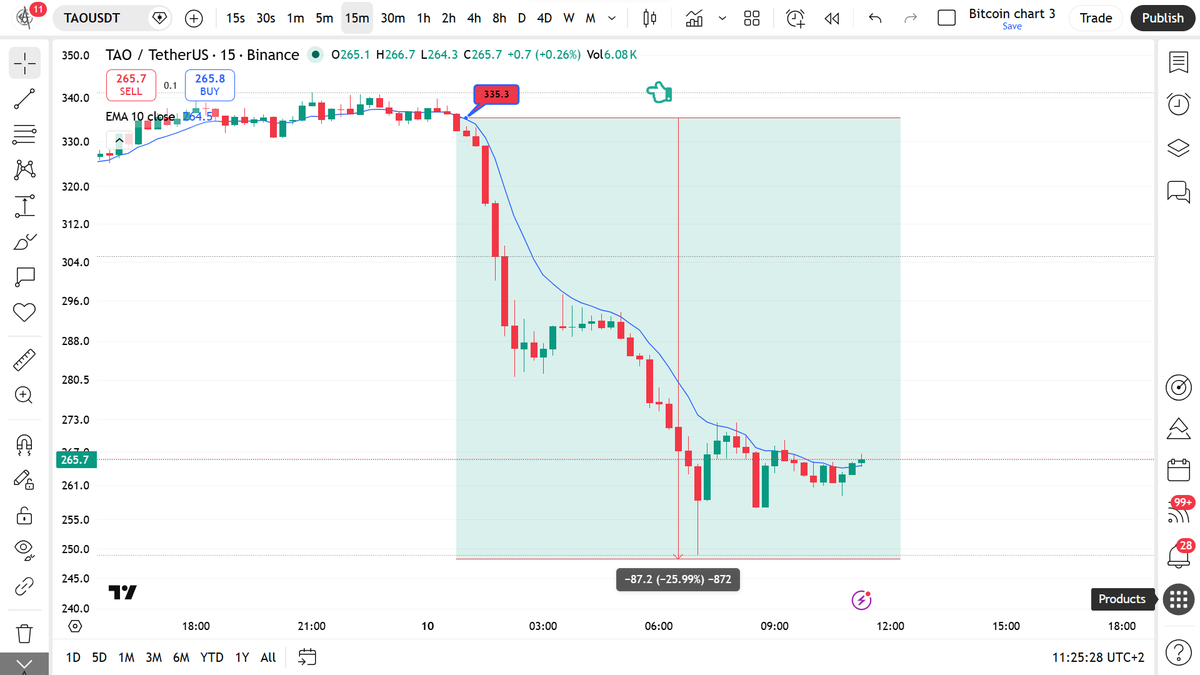Open the TAOUSDT symbol search field
This screenshot has width=1200, height=675.
113,18
